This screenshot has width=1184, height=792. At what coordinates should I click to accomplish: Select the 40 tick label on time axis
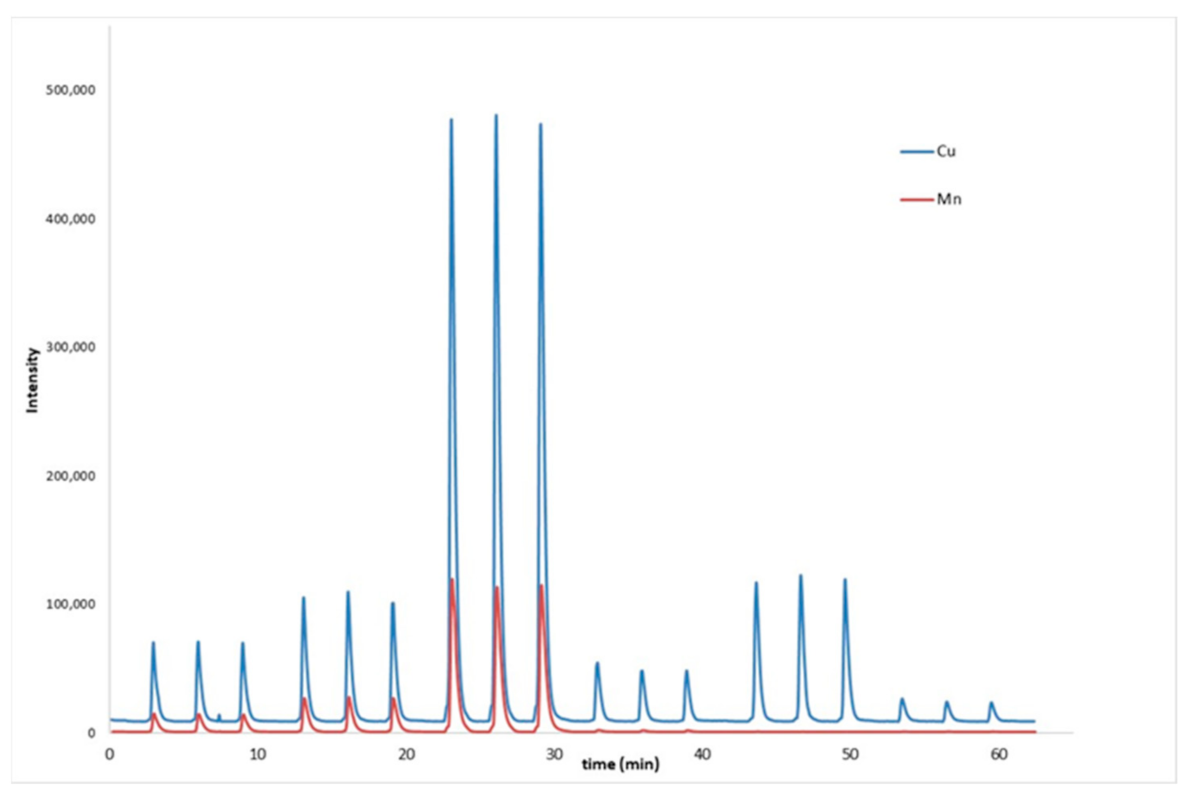click(x=701, y=753)
